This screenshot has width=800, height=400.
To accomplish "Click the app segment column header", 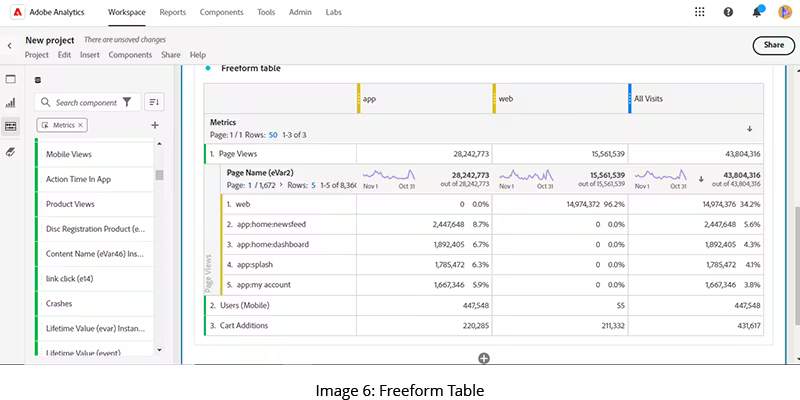I will (x=424, y=98).
